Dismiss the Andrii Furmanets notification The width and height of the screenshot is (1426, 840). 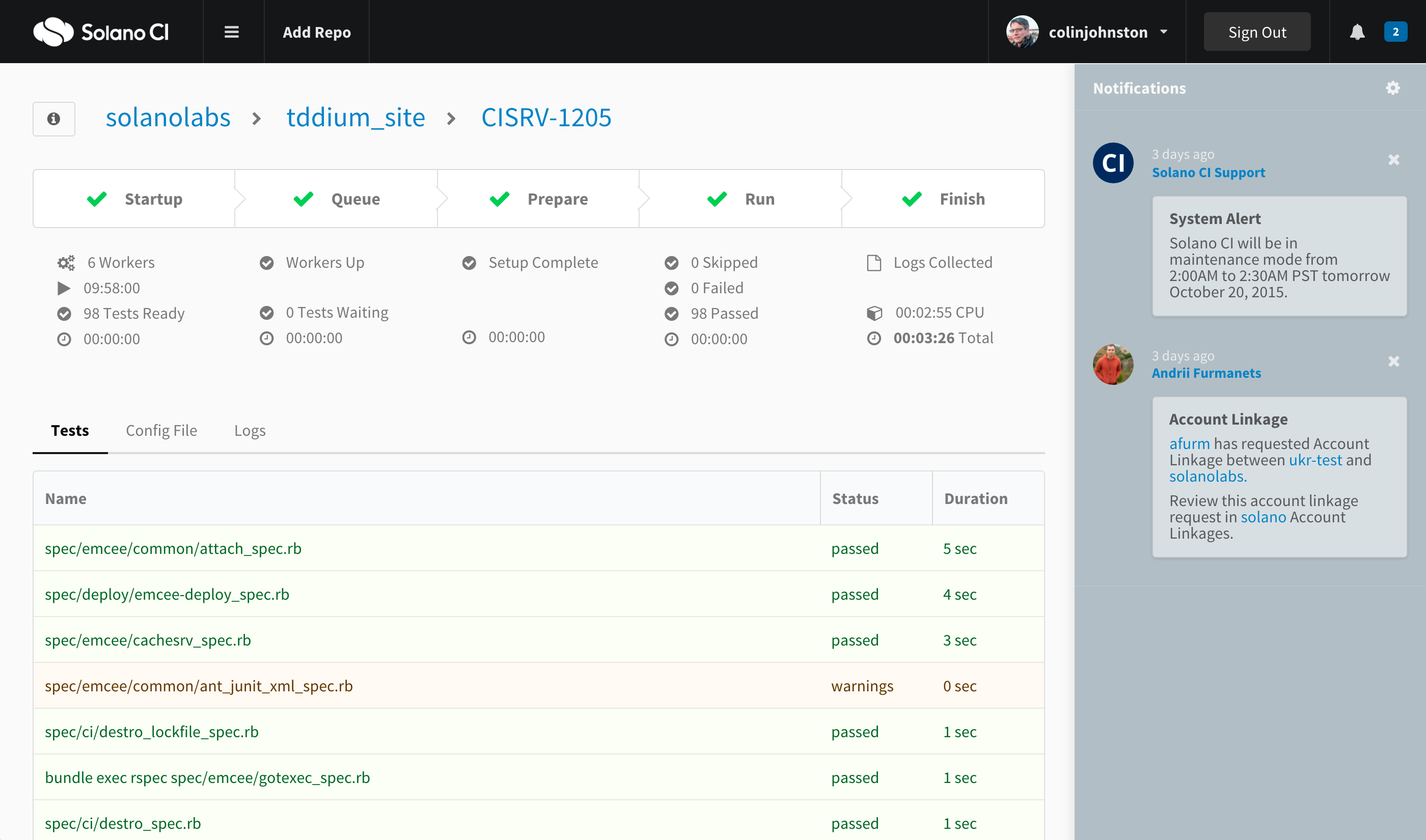(x=1394, y=361)
